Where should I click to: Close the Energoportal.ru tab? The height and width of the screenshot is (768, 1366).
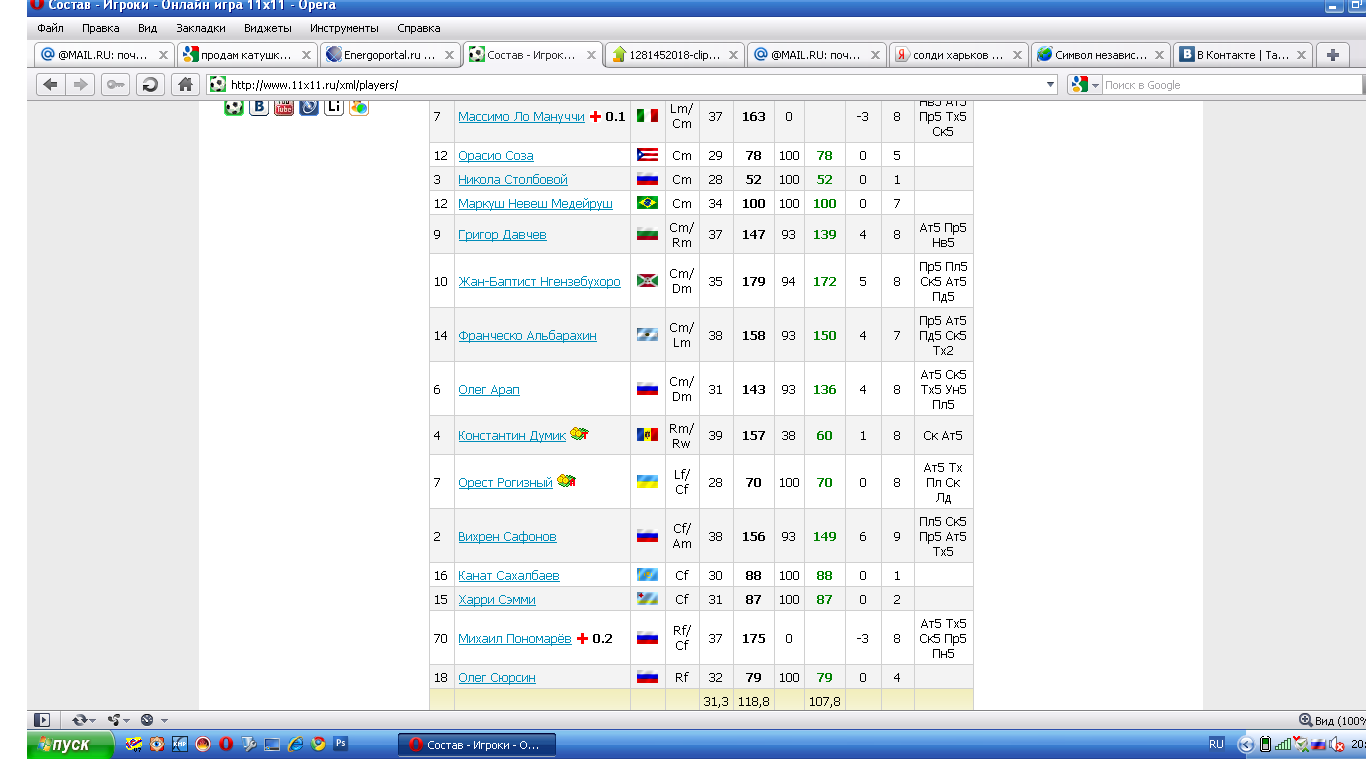448,55
